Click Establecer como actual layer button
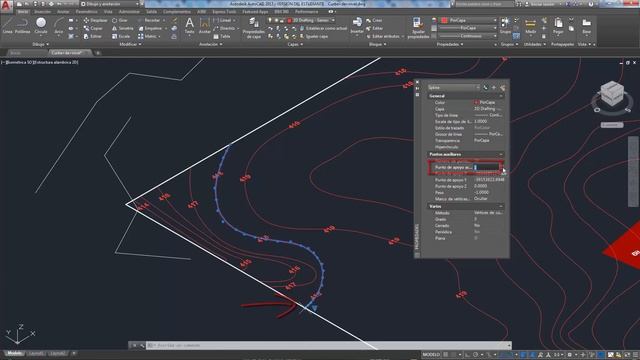 pyautogui.click(x=323, y=28)
